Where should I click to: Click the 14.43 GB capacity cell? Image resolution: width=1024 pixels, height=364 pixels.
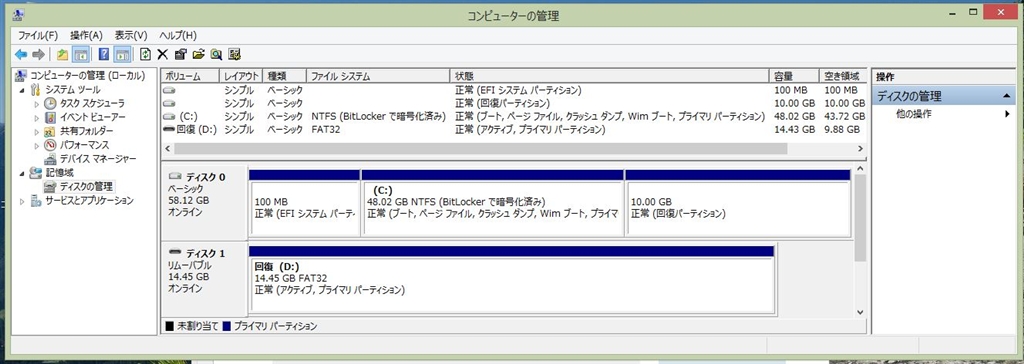(794, 129)
